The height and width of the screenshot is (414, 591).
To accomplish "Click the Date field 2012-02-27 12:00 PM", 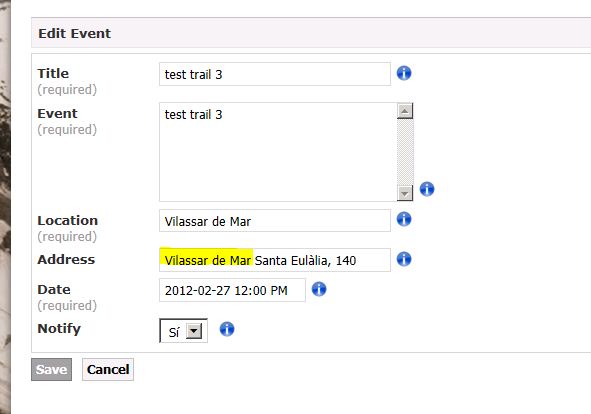I will tap(232, 290).
